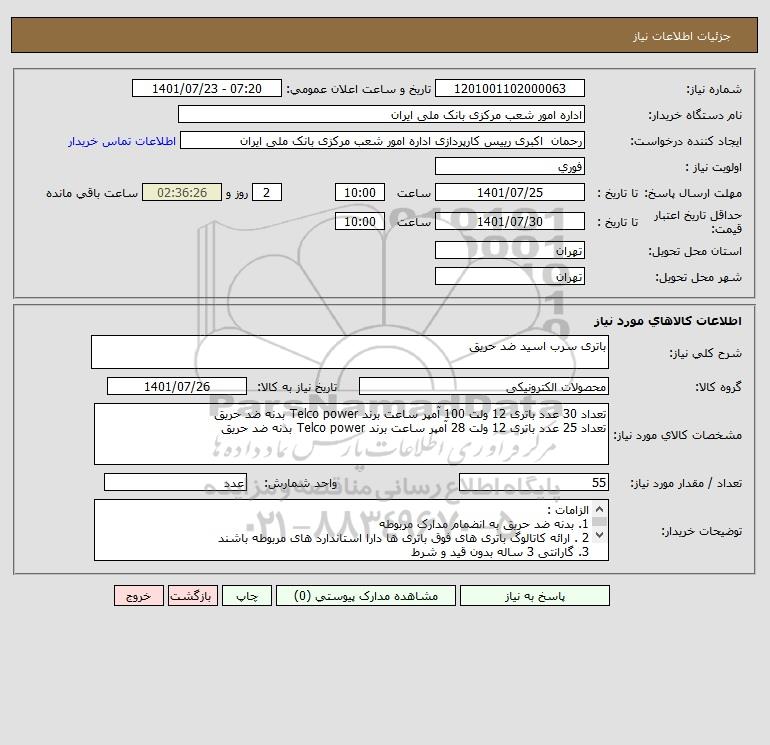The image size is (770, 745).
Task: Click the line about 100 آمپر ساعت battery
Action: tap(410, 414)
